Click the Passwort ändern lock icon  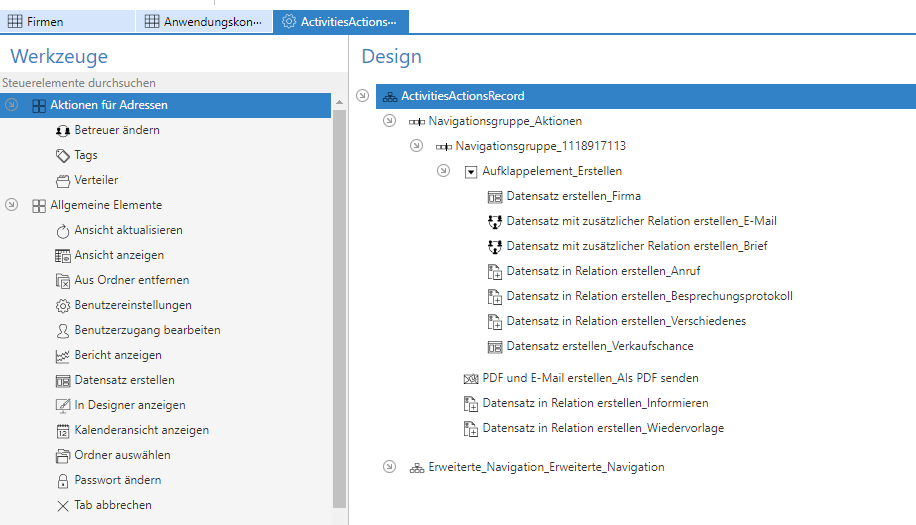point(62,480)
